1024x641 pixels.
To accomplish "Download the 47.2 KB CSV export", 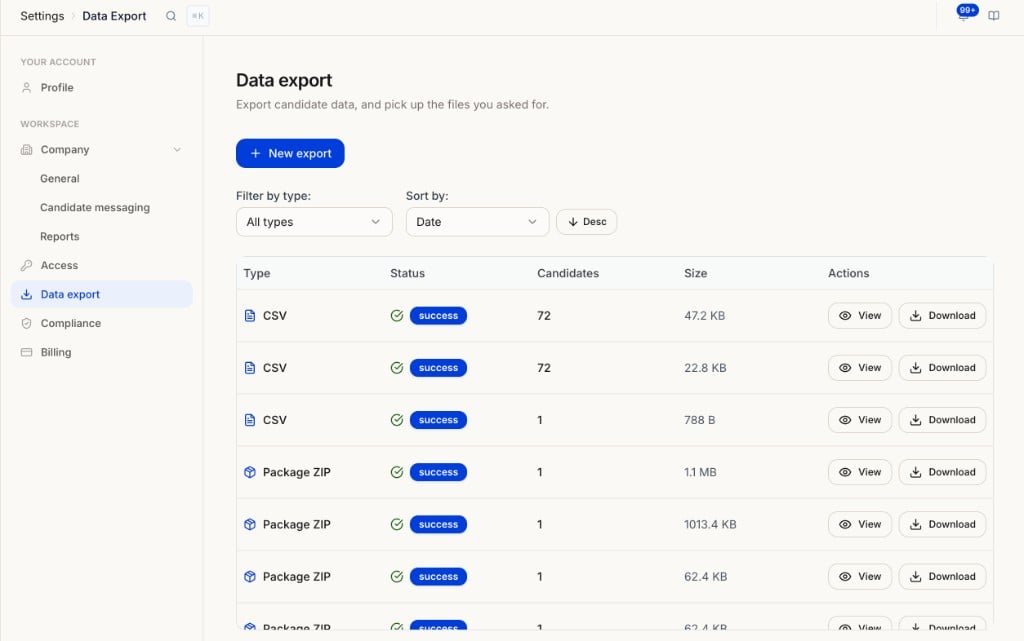I will tap(942, 316).
